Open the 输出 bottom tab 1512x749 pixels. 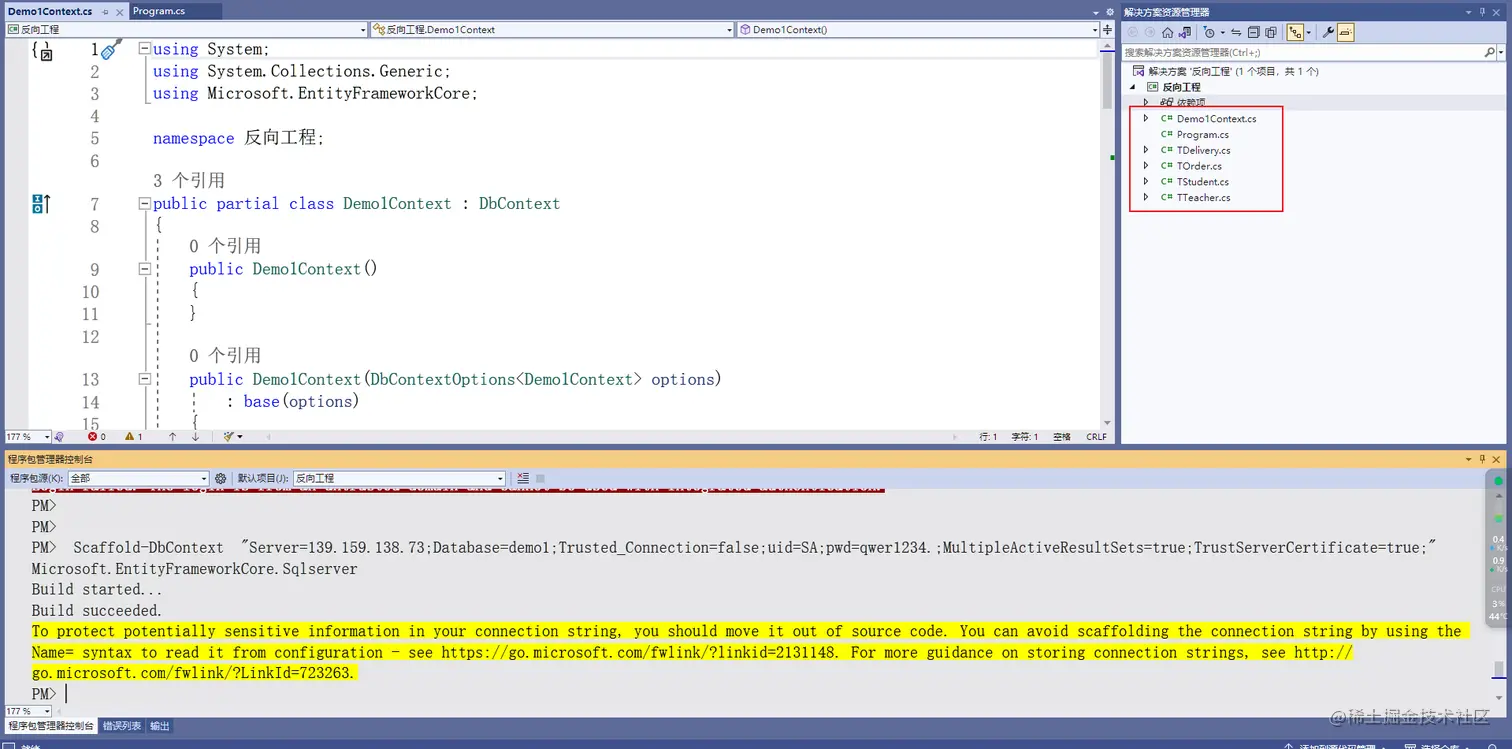coord(160,726)
